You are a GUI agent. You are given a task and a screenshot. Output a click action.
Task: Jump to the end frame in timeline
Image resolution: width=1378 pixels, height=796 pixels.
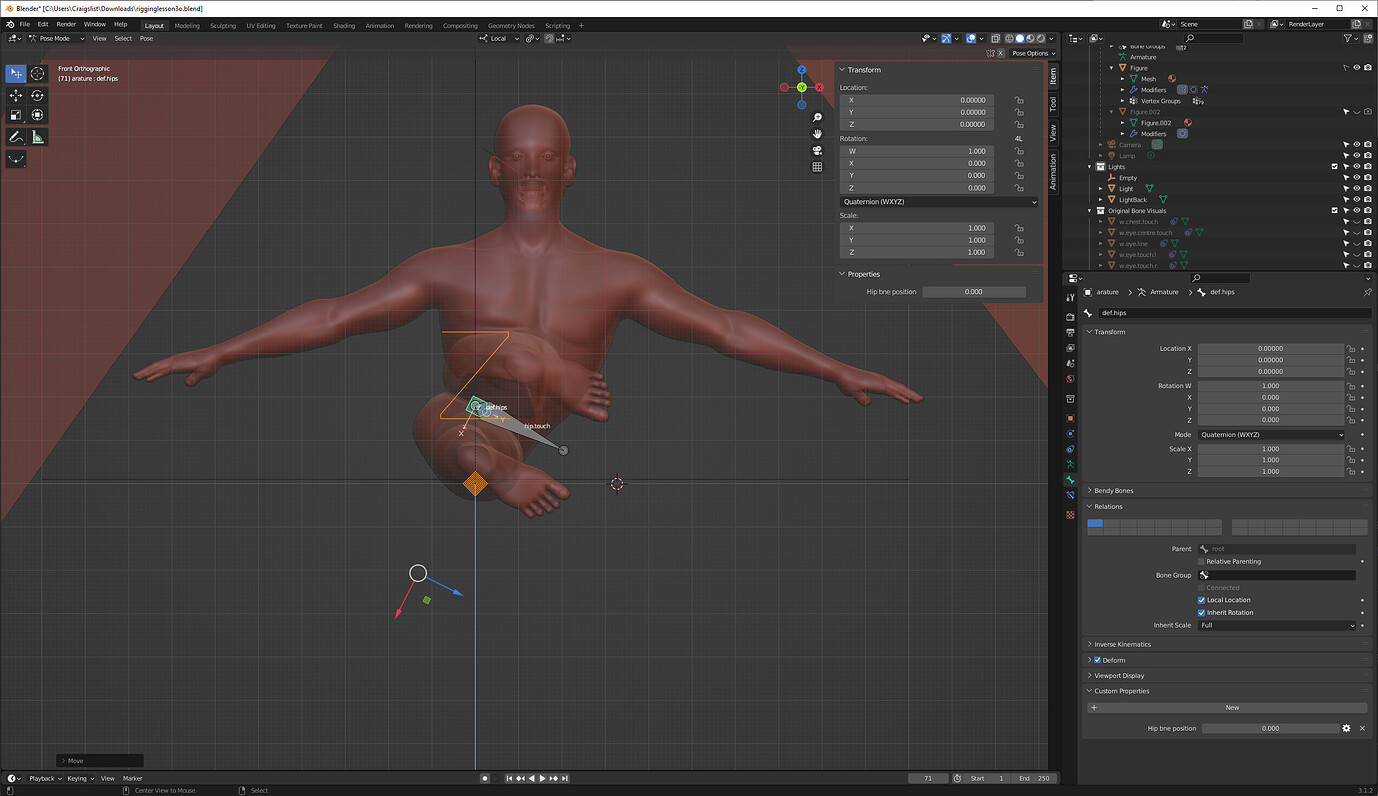(566, 778)
